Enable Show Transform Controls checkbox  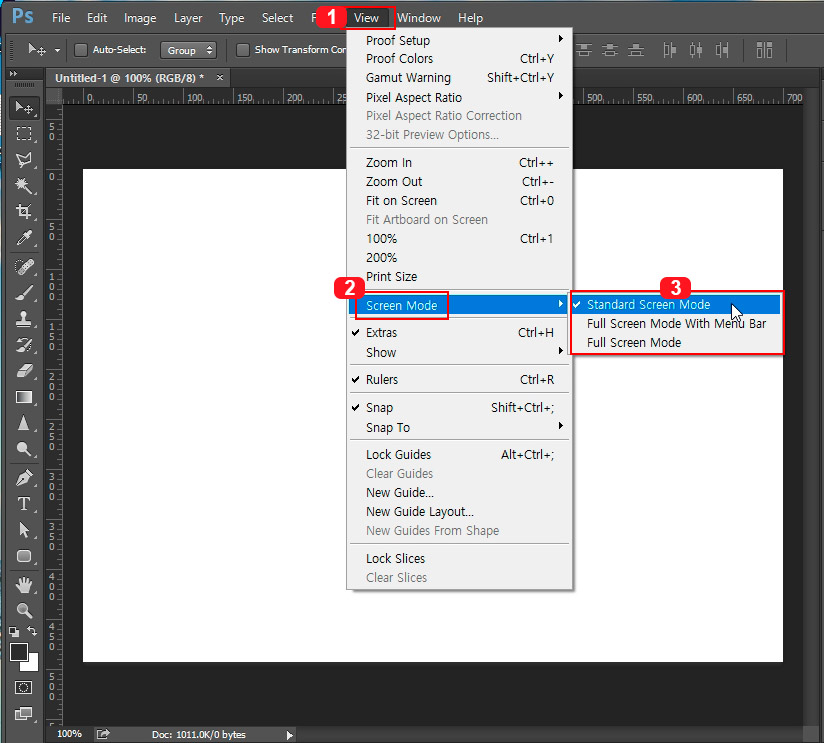(x=242, y=50)
